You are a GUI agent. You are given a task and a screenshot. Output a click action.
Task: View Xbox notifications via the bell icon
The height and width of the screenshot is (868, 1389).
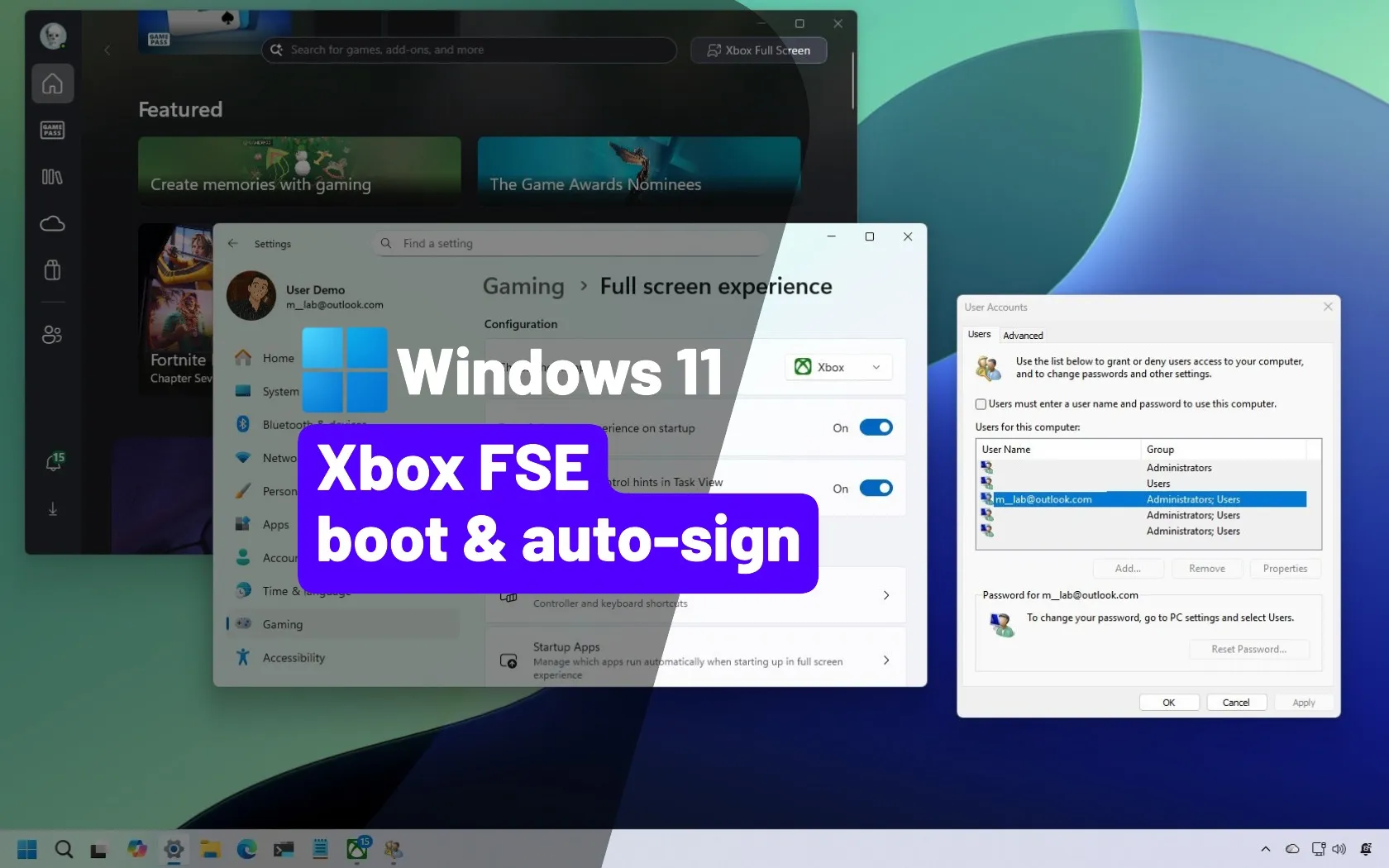pos(52,462)
